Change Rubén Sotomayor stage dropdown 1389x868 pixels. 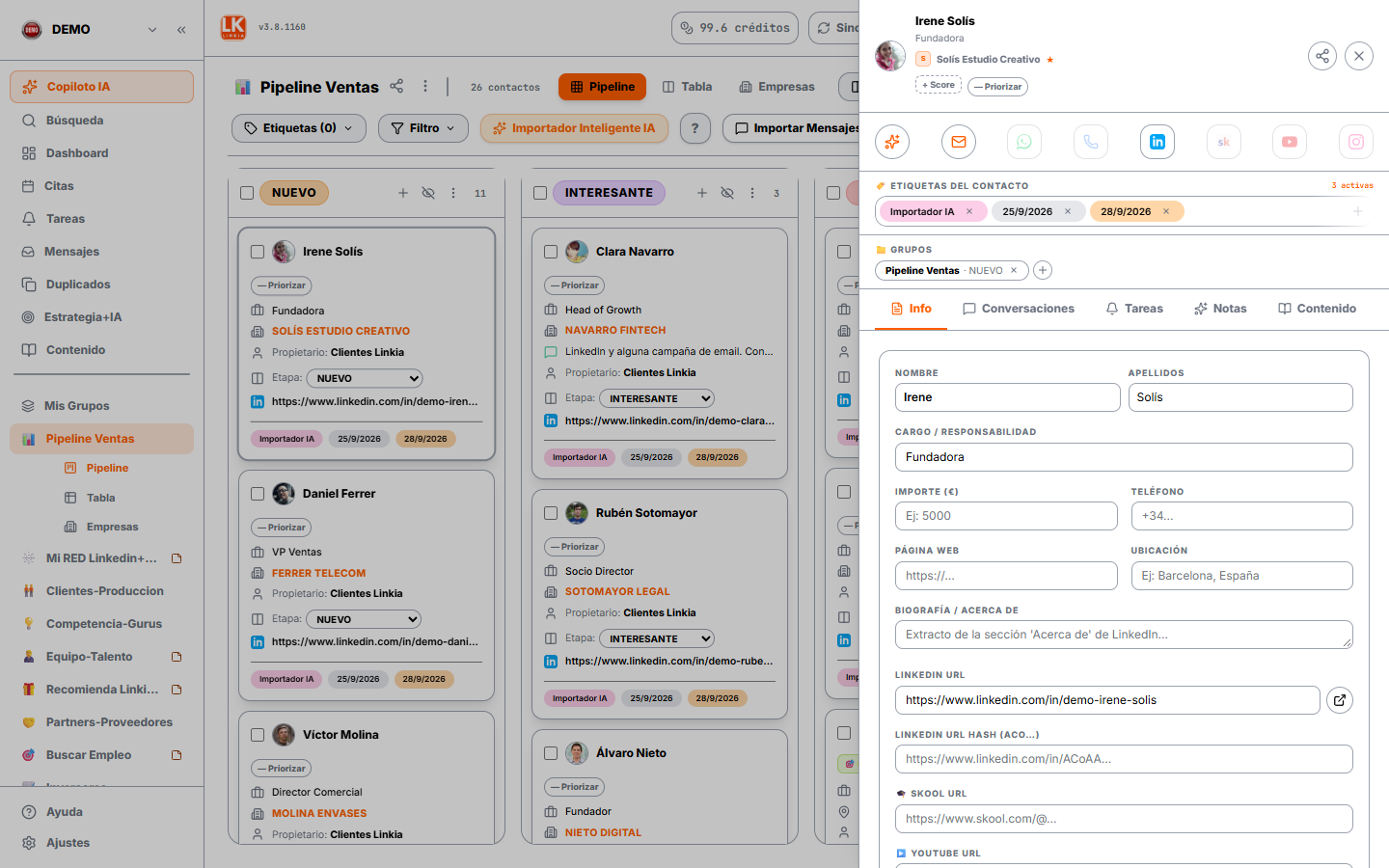point(657,638)
